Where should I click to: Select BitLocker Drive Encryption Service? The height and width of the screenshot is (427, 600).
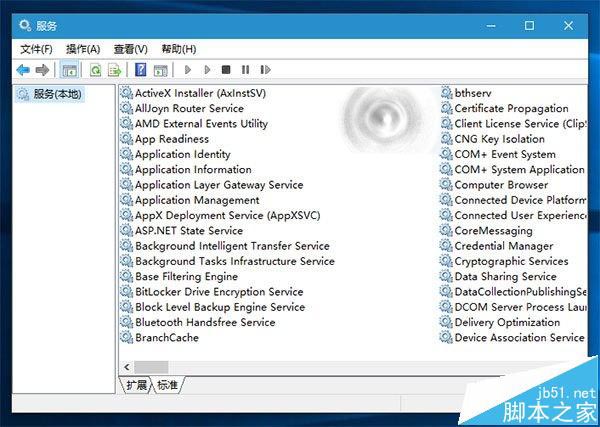219,292
